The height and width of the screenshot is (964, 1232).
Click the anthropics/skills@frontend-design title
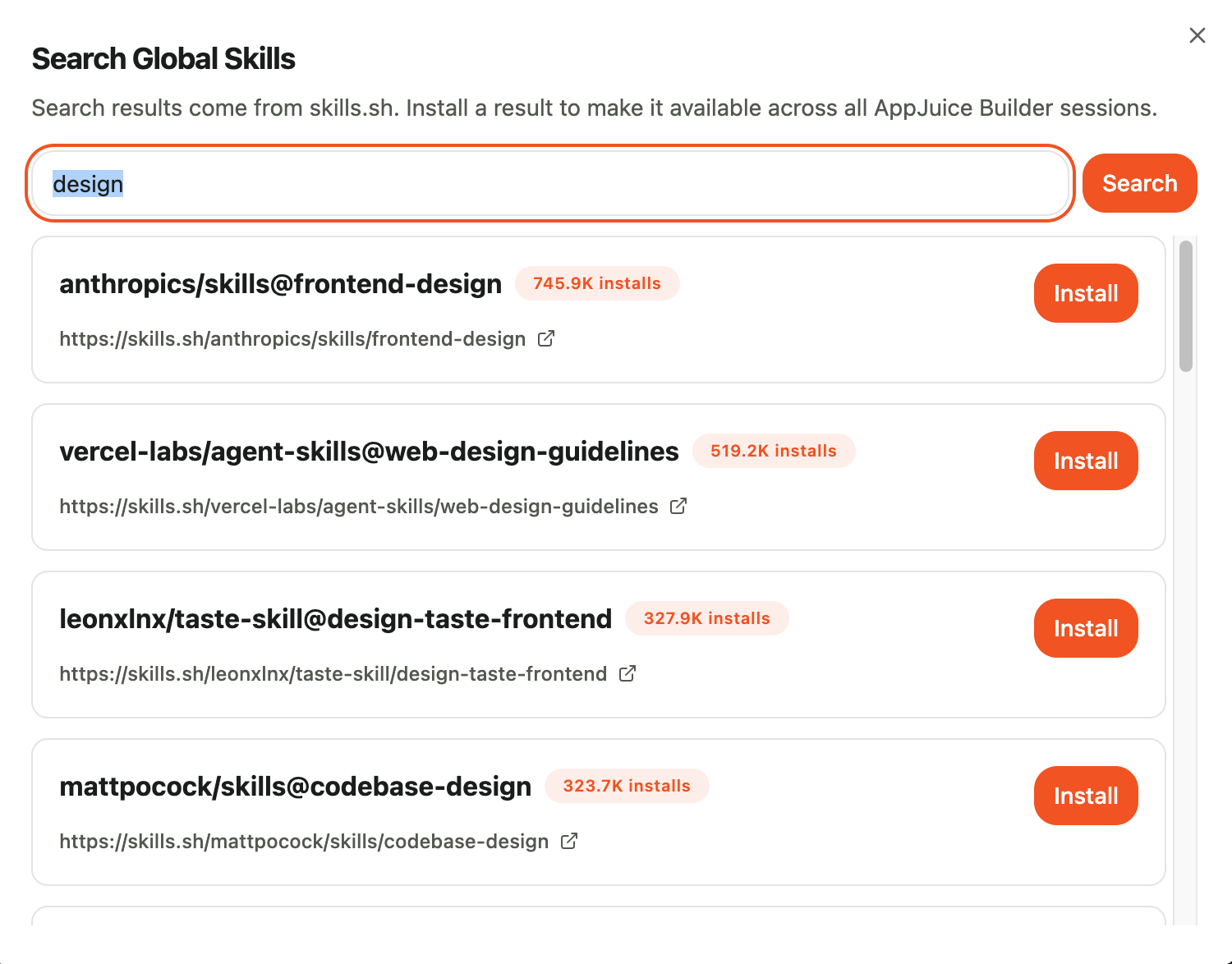coord(280,284)
